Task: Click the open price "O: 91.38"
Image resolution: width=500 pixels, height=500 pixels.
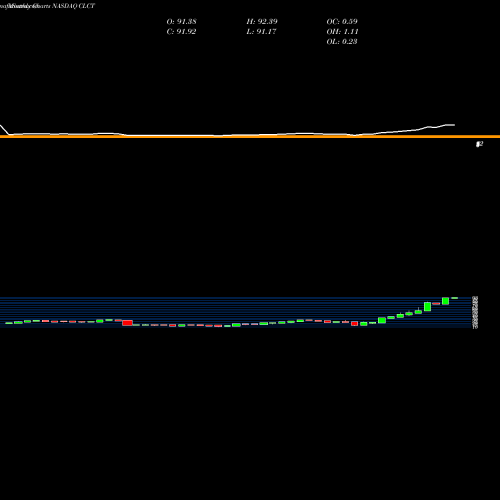Action: pos(181,21)
